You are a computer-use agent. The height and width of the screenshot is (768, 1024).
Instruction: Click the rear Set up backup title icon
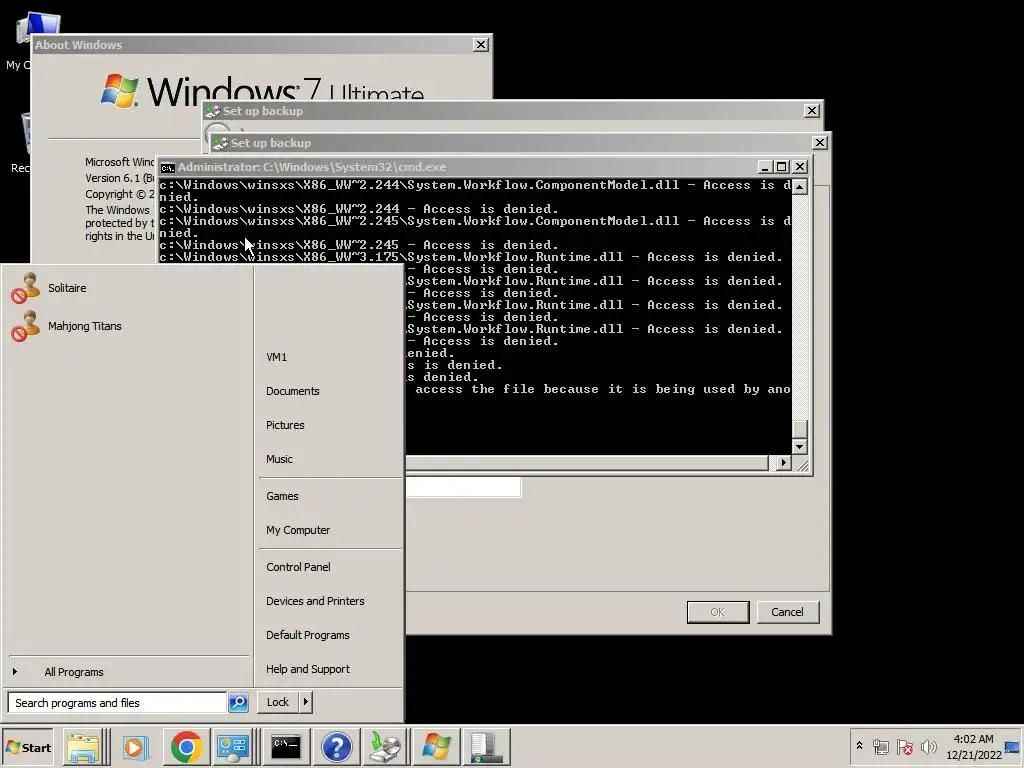[x=212, y=111]
